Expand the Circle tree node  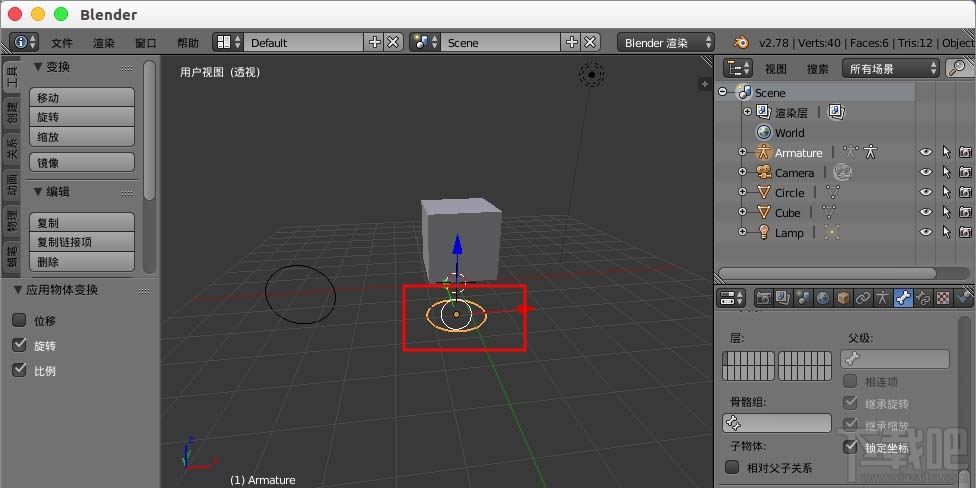point(742,192)
